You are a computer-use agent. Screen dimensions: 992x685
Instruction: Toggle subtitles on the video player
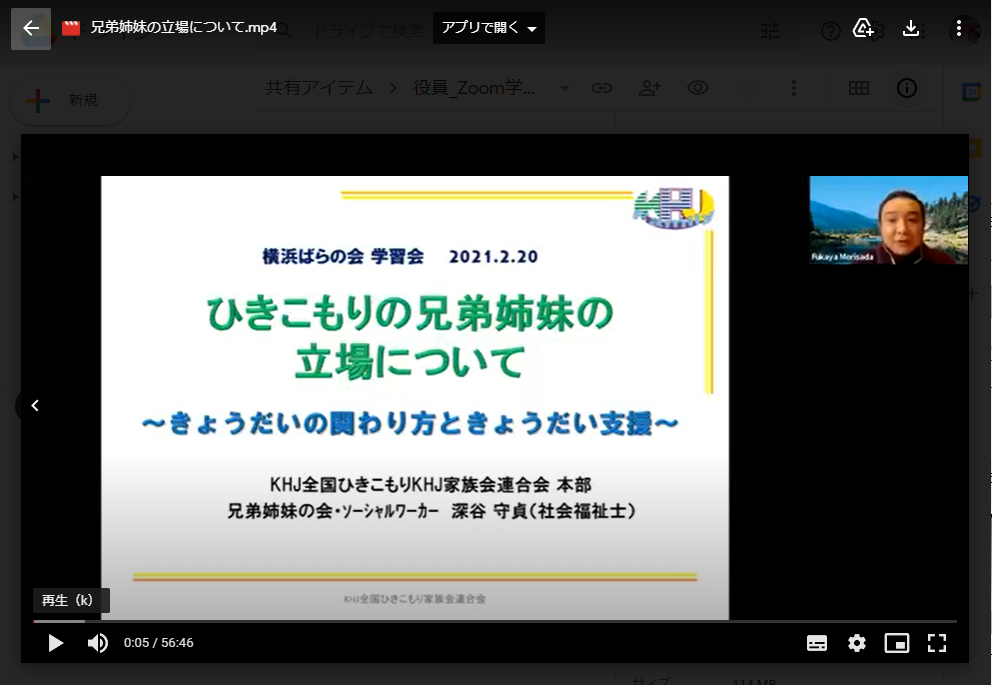click(817, 643)
